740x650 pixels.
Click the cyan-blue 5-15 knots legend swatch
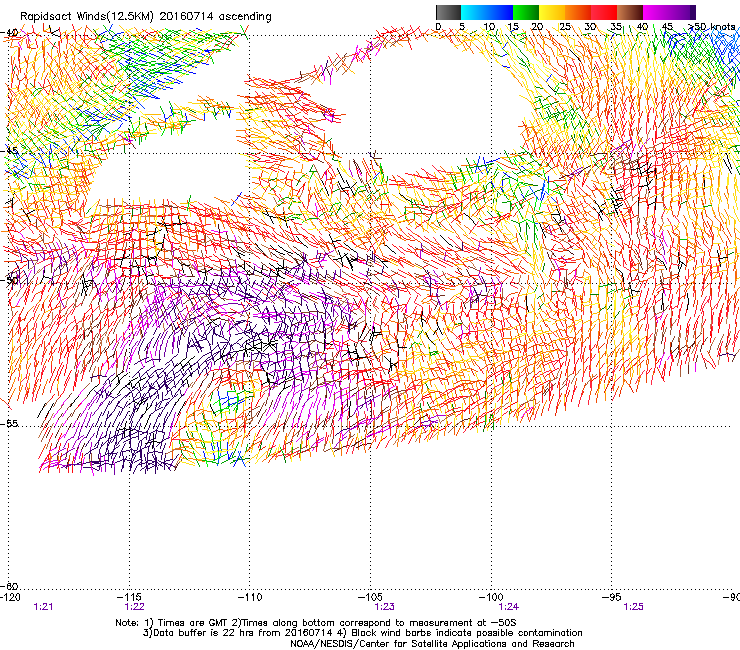click(x=487, y=12)
